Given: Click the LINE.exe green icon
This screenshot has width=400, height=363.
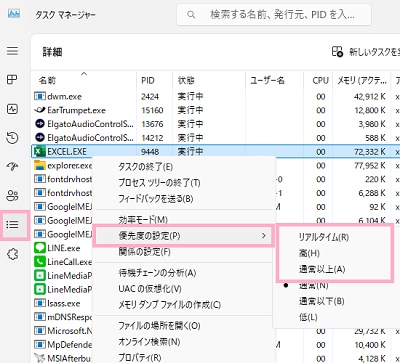Looking at the screenshot, I should click(40, 248).
